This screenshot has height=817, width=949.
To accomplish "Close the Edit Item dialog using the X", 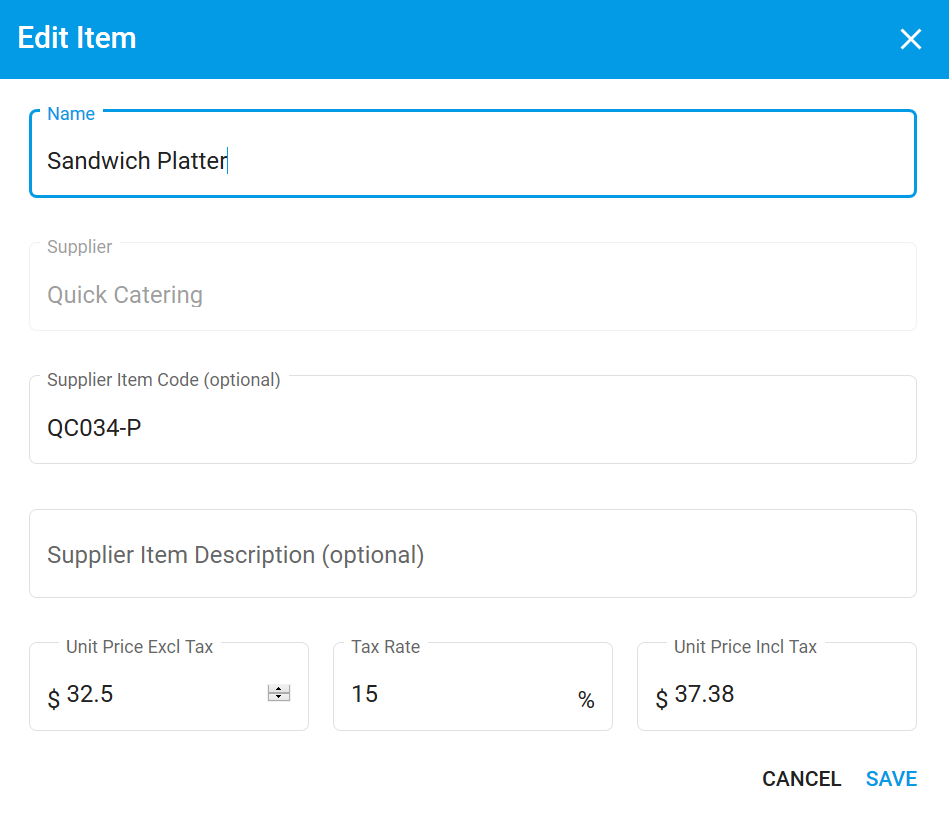I will (x=910, y=39).
